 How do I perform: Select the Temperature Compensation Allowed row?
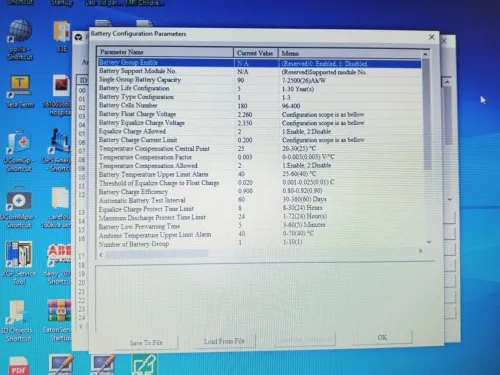(x=260, y=166)
